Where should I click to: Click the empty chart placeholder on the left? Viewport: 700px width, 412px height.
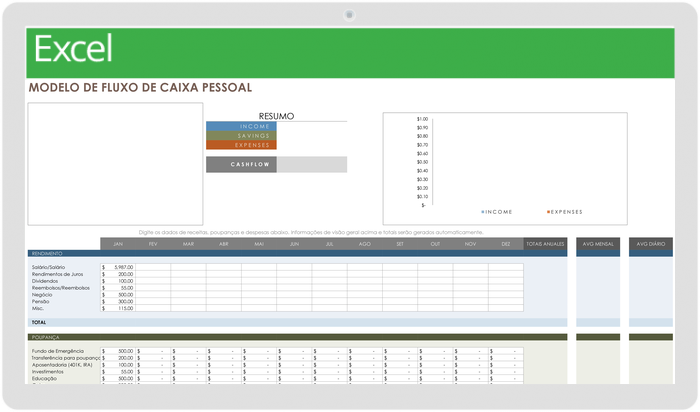pyautogui.click(x=115, y=164)
